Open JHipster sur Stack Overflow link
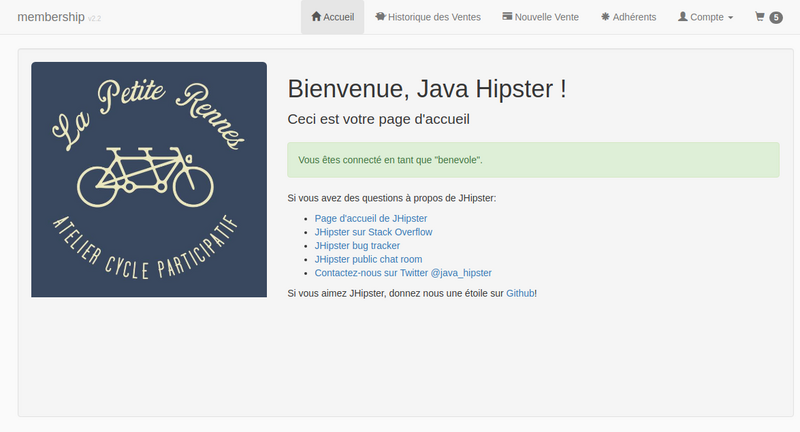The image size is (800, 432). click(373, 232)
